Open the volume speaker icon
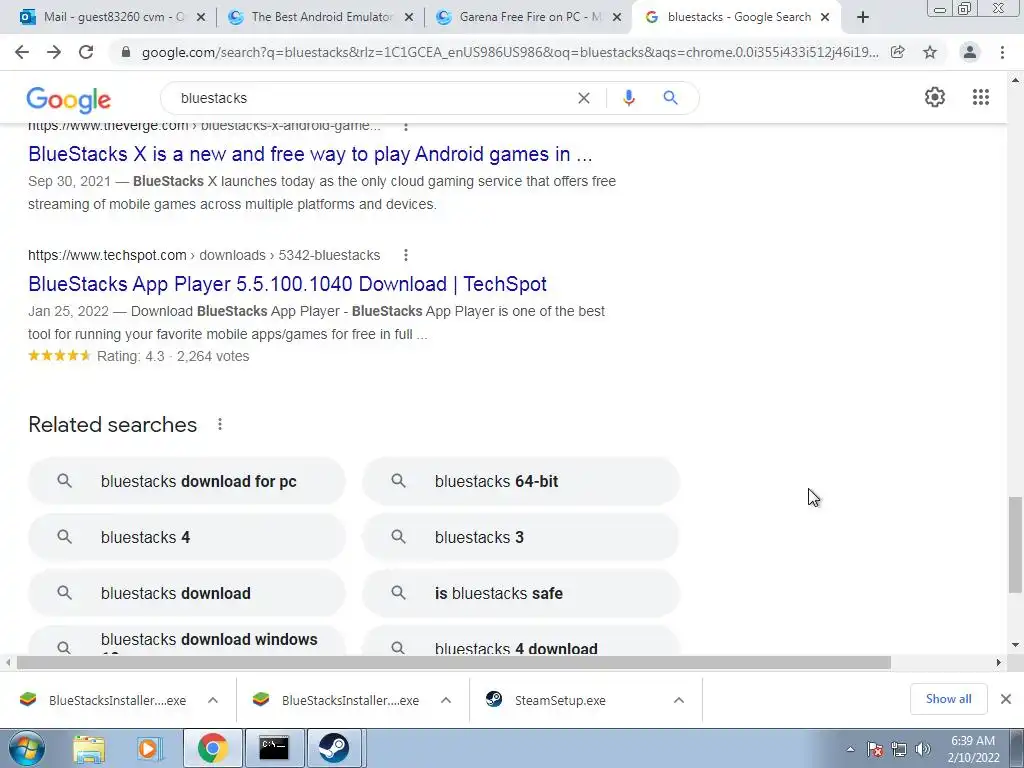The image size is (1024, 768). tap(923, 749)
